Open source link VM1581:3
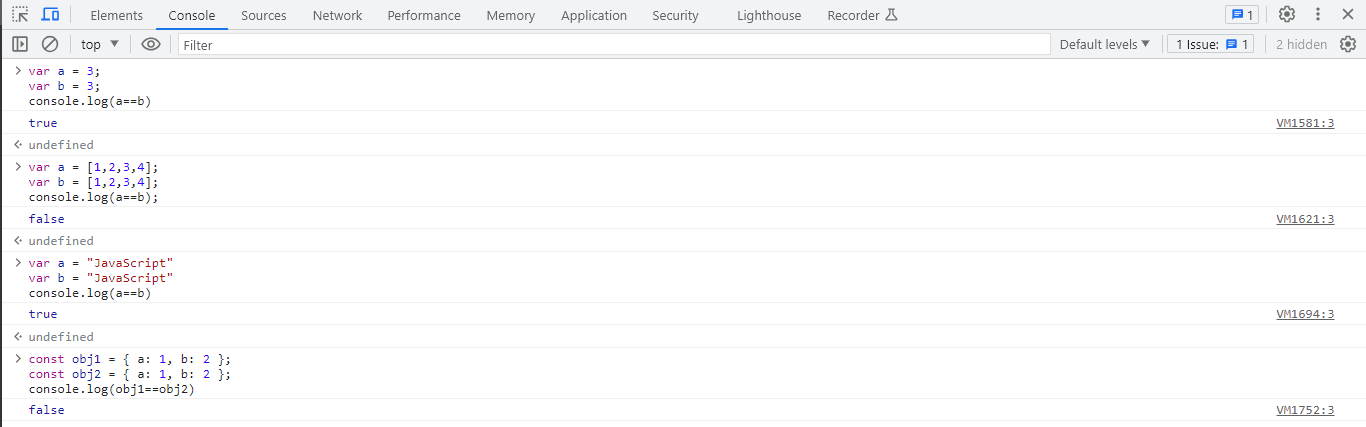This screenshot has width=1366, height=427. pos(1305,123)
